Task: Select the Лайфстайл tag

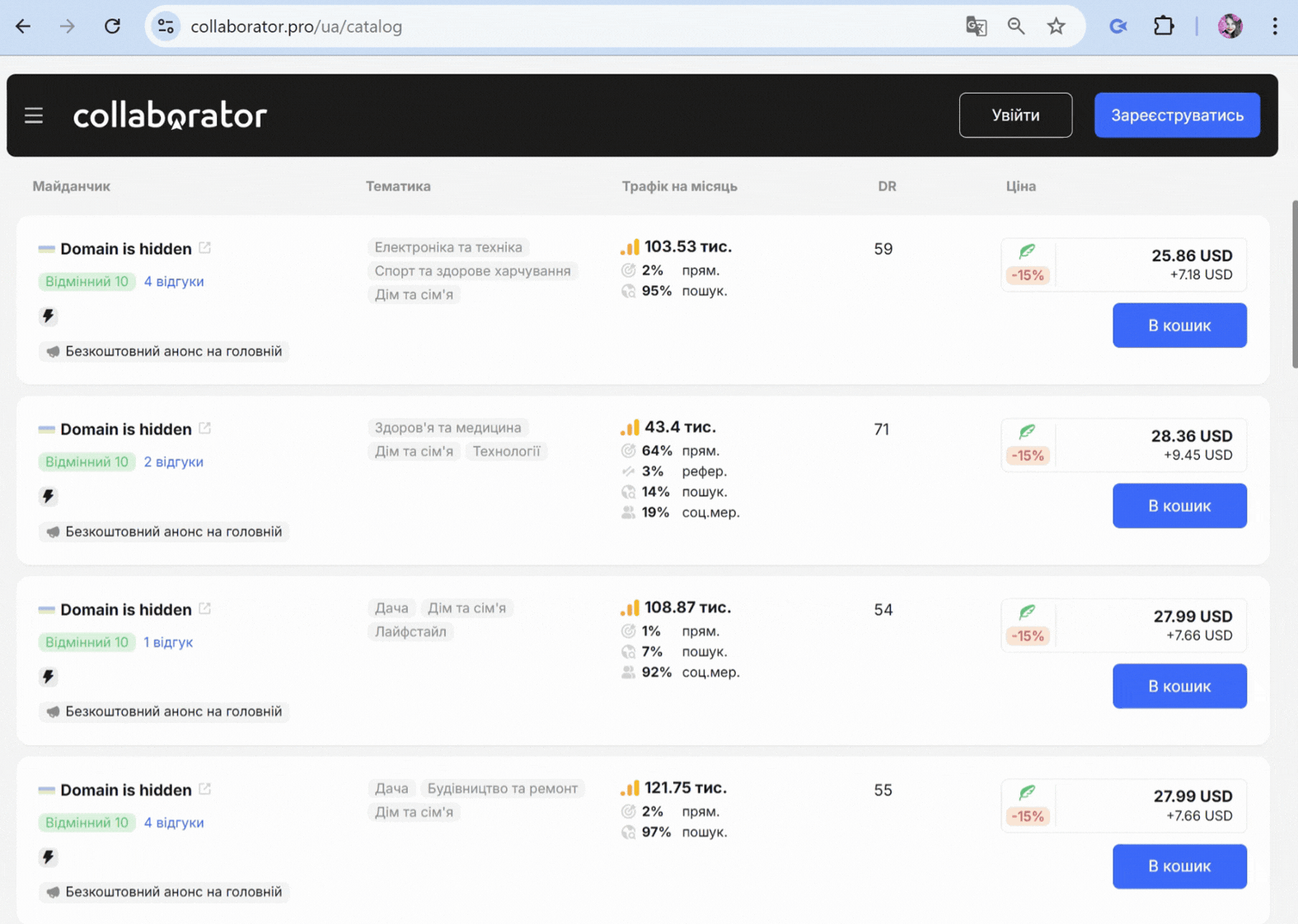Action: point(410,632)
